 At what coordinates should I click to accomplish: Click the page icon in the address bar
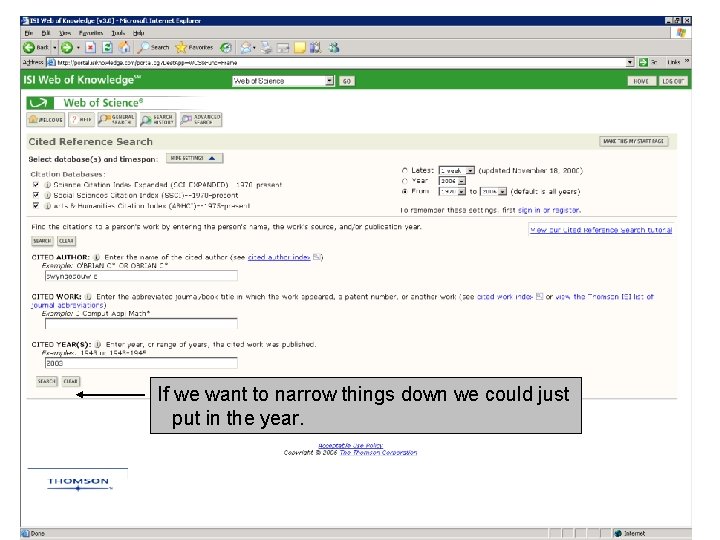[x=51, y=62]
